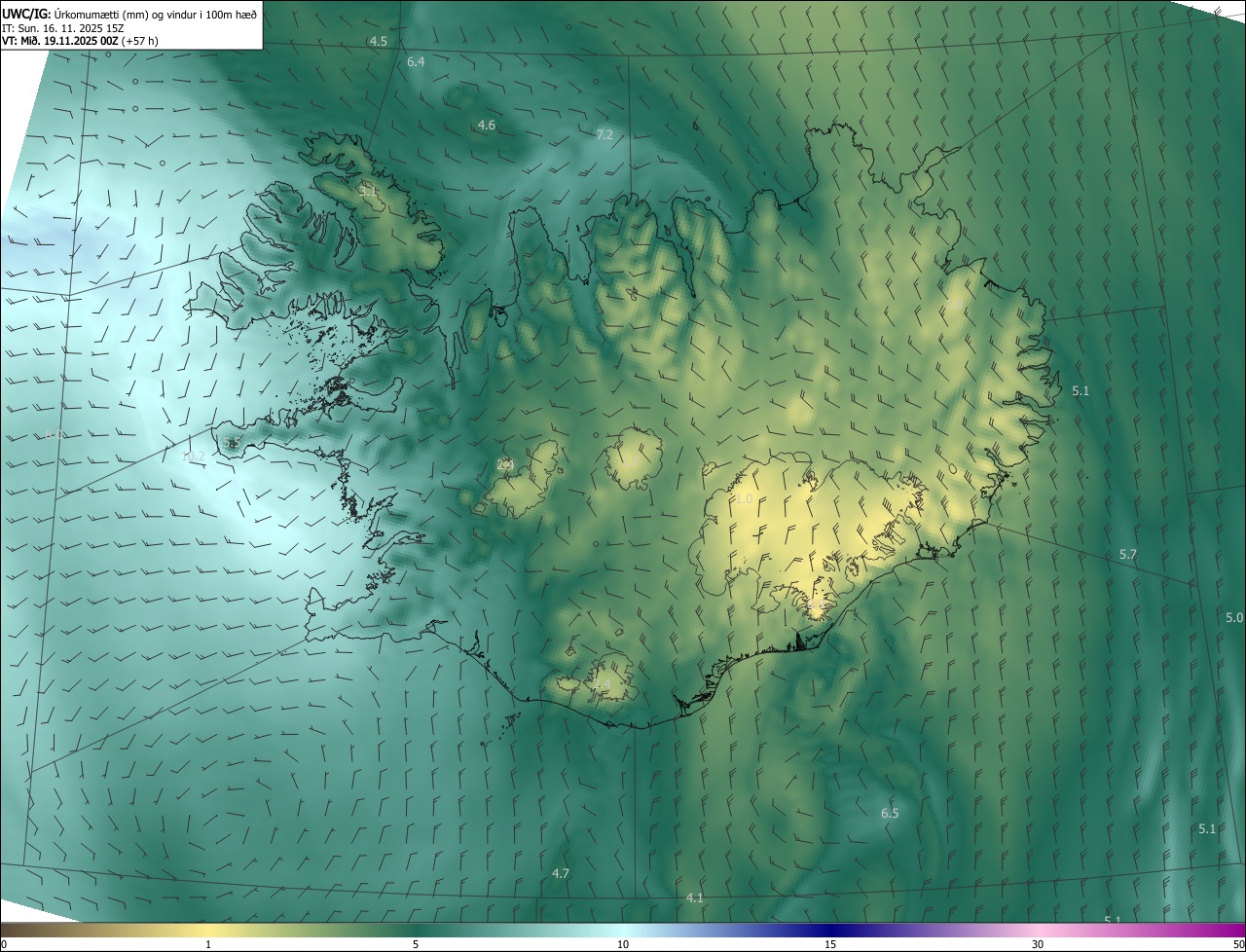Click the title text 'Úrkomumætti (mm) og vindur í 100m hæð'
1246x952 pixels.
tap(156, 14)
